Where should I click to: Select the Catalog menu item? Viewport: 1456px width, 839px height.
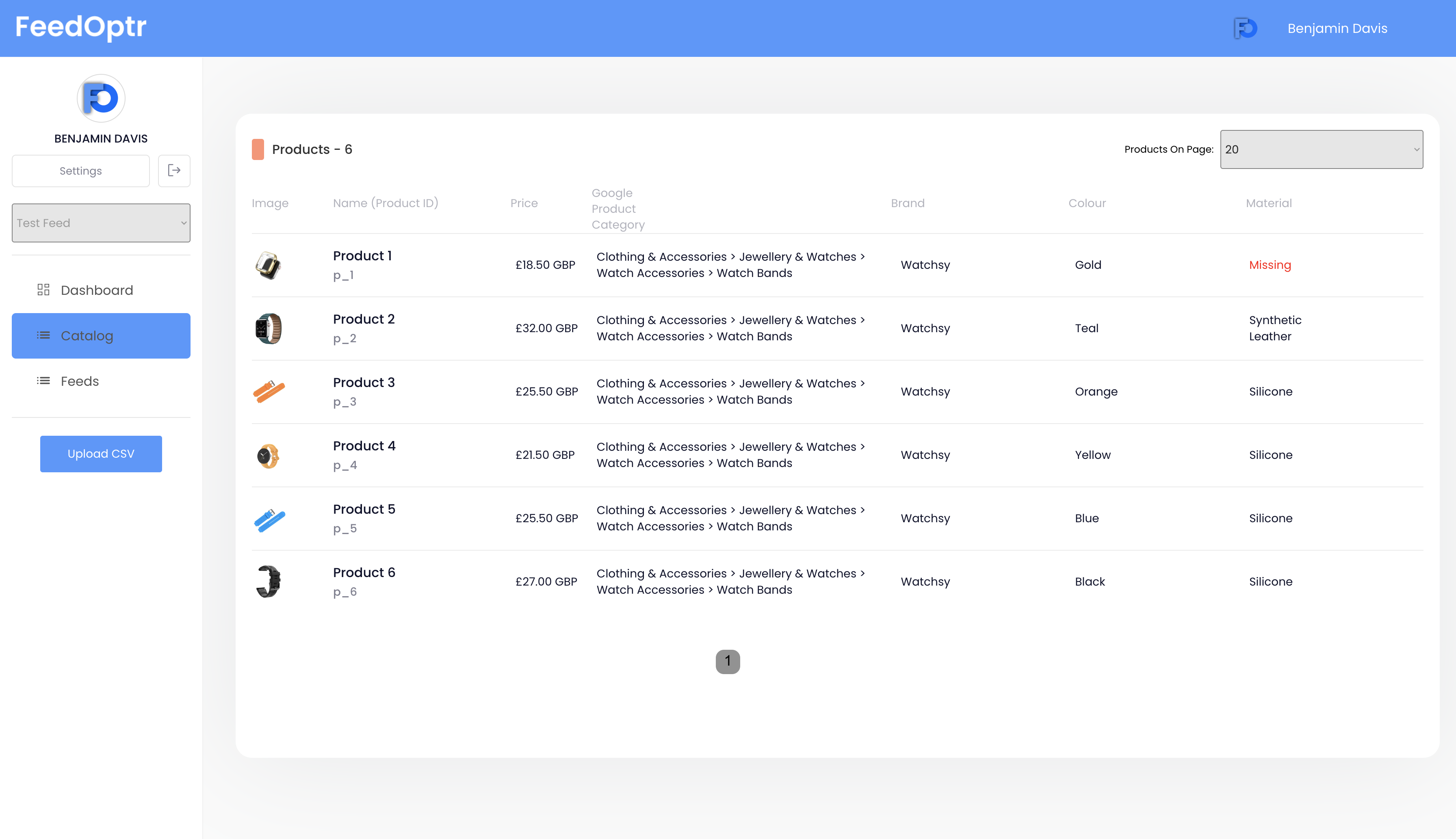click(101, 335)
